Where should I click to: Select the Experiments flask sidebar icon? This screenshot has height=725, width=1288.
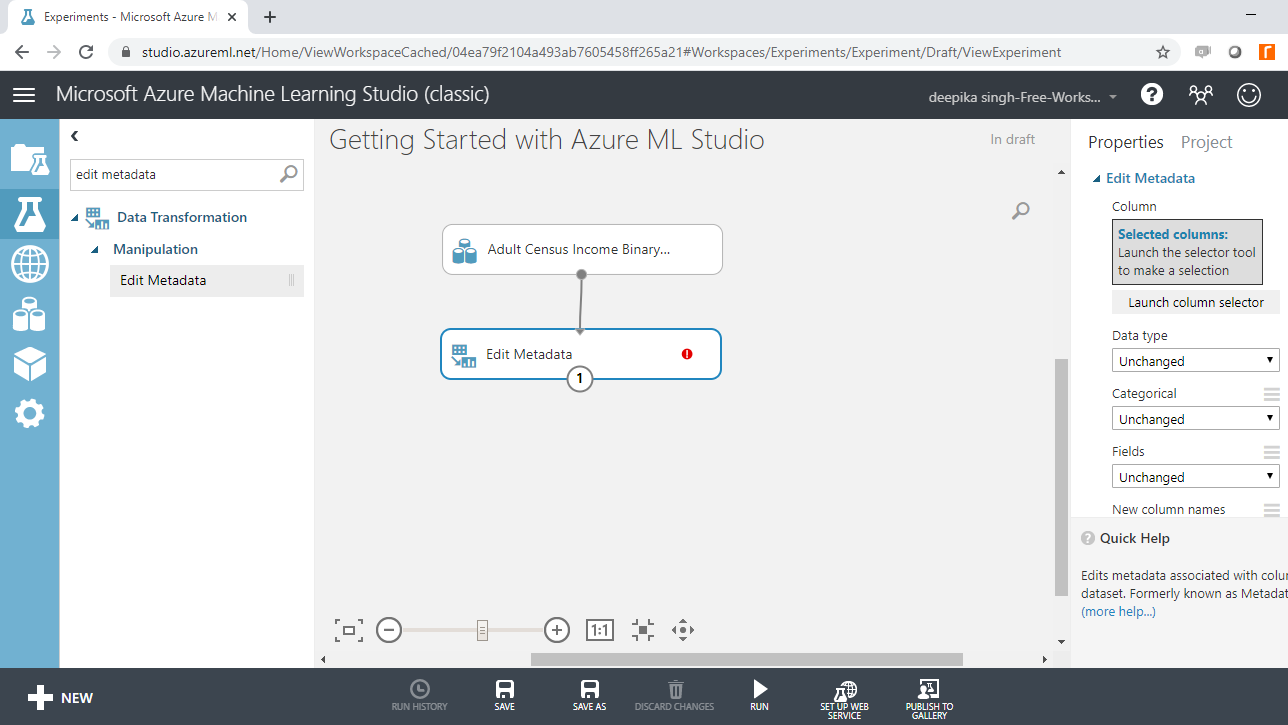pos(29,212)
